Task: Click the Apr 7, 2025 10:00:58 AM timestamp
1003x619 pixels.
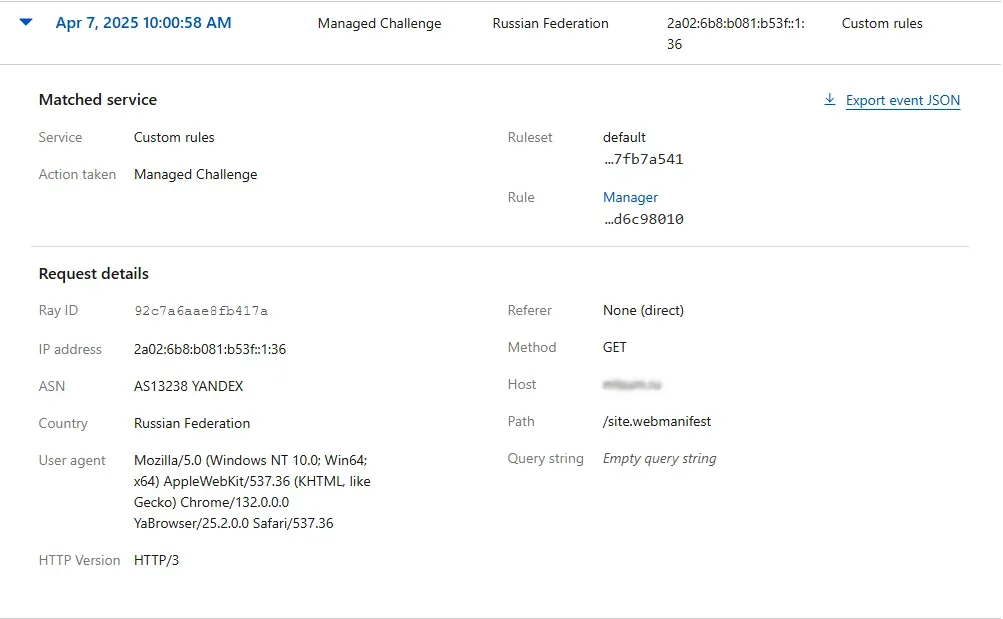Action: (x=143, y=23)
